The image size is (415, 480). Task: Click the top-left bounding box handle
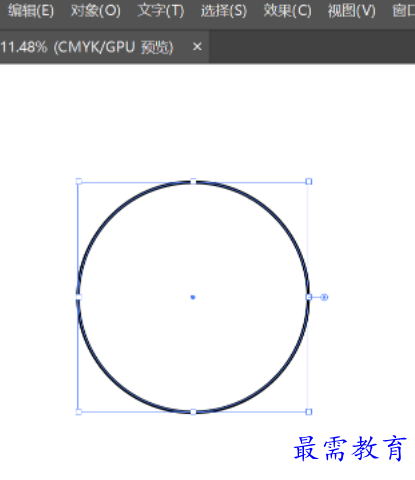click(x=79, y=181)
